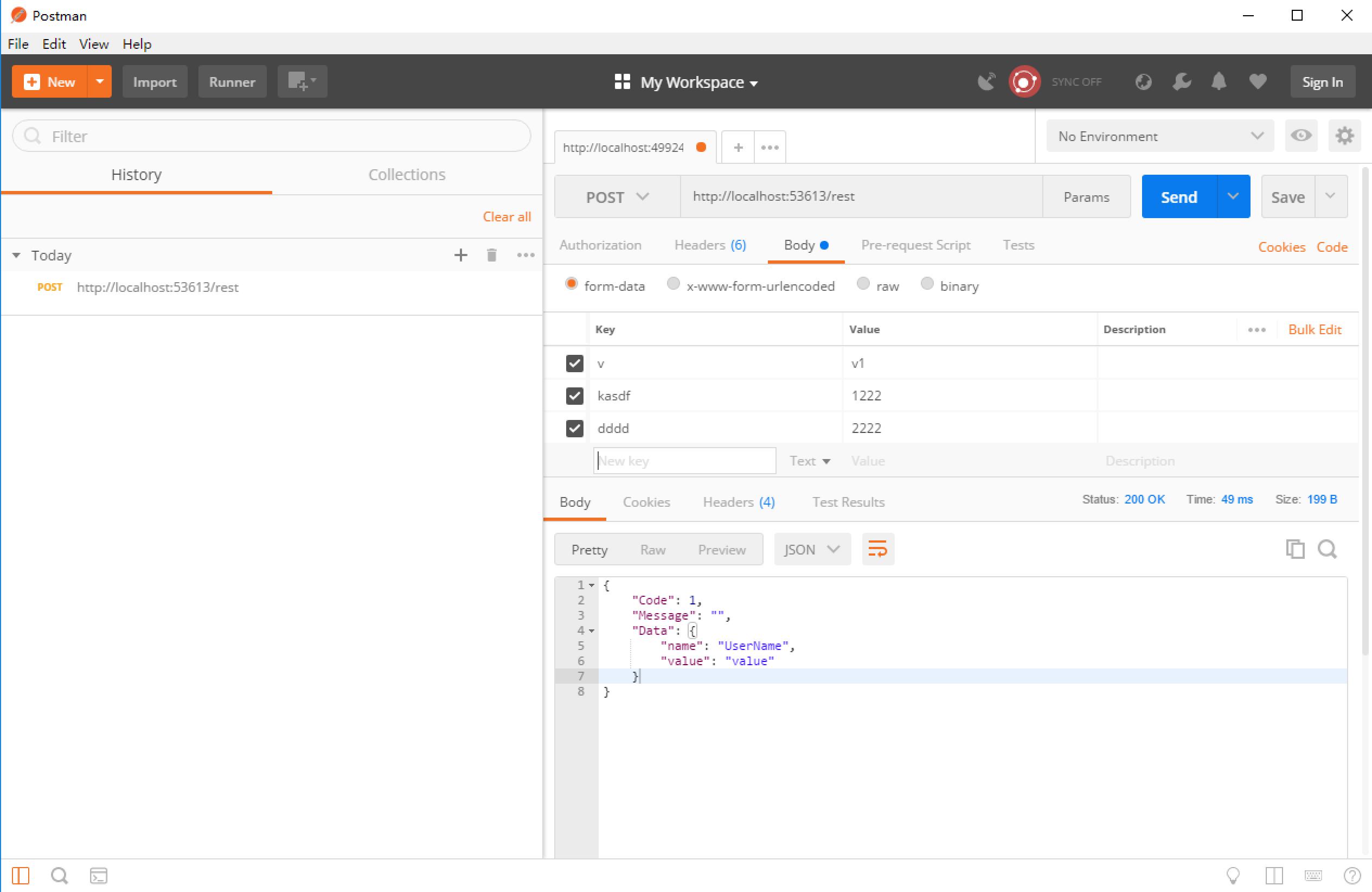This screenshot has height=892, width=1372.
Task: Open Postman console icon in status bar
Action: (x=99, y=875)
